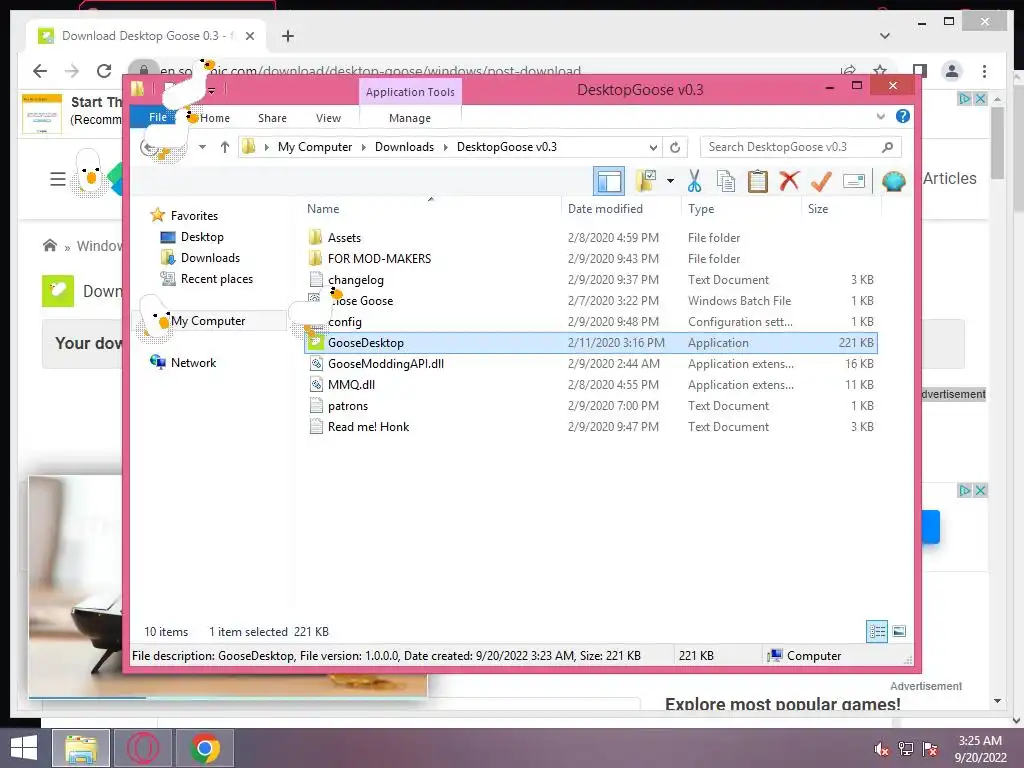
Task: Open File Explorer from taskbar
Action: click(x=81, y=748)
